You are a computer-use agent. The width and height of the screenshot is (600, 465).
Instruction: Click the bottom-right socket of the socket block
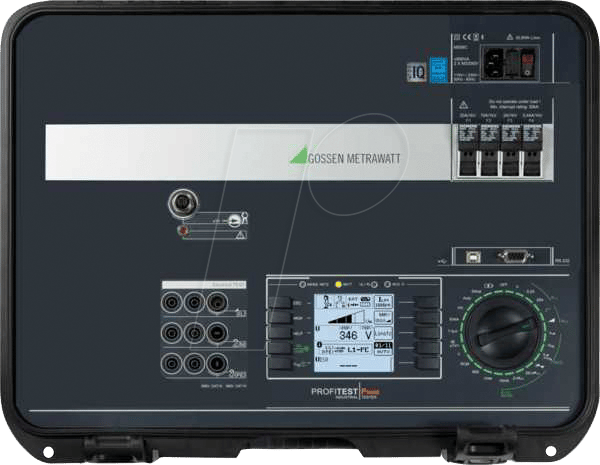pyautogui.click(x=217, y=364)
